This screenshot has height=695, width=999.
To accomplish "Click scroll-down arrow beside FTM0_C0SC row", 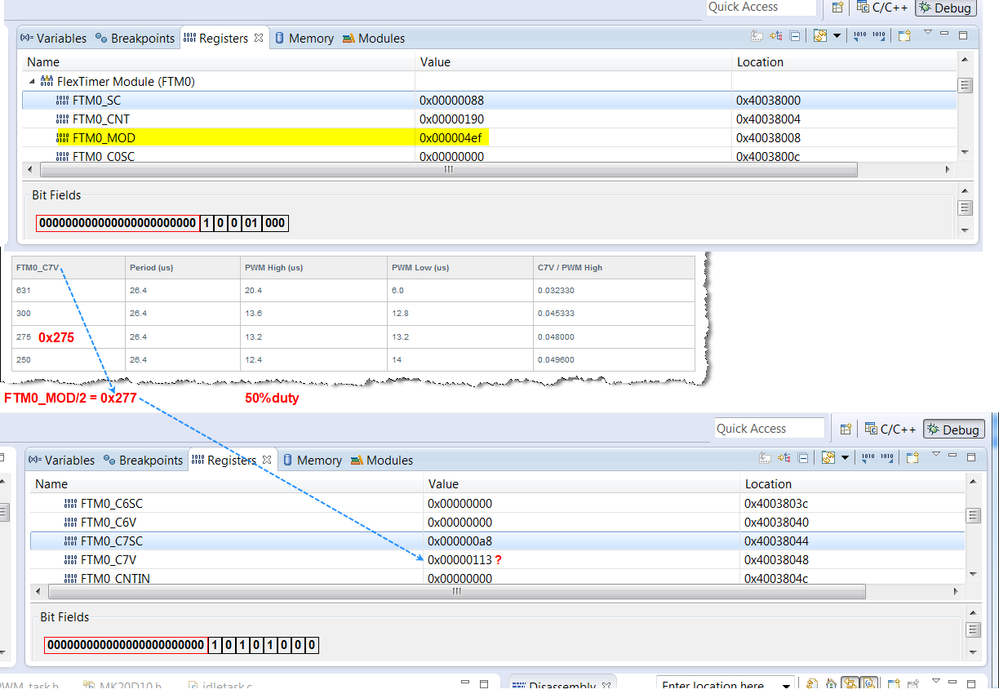I will coord(965,152).
